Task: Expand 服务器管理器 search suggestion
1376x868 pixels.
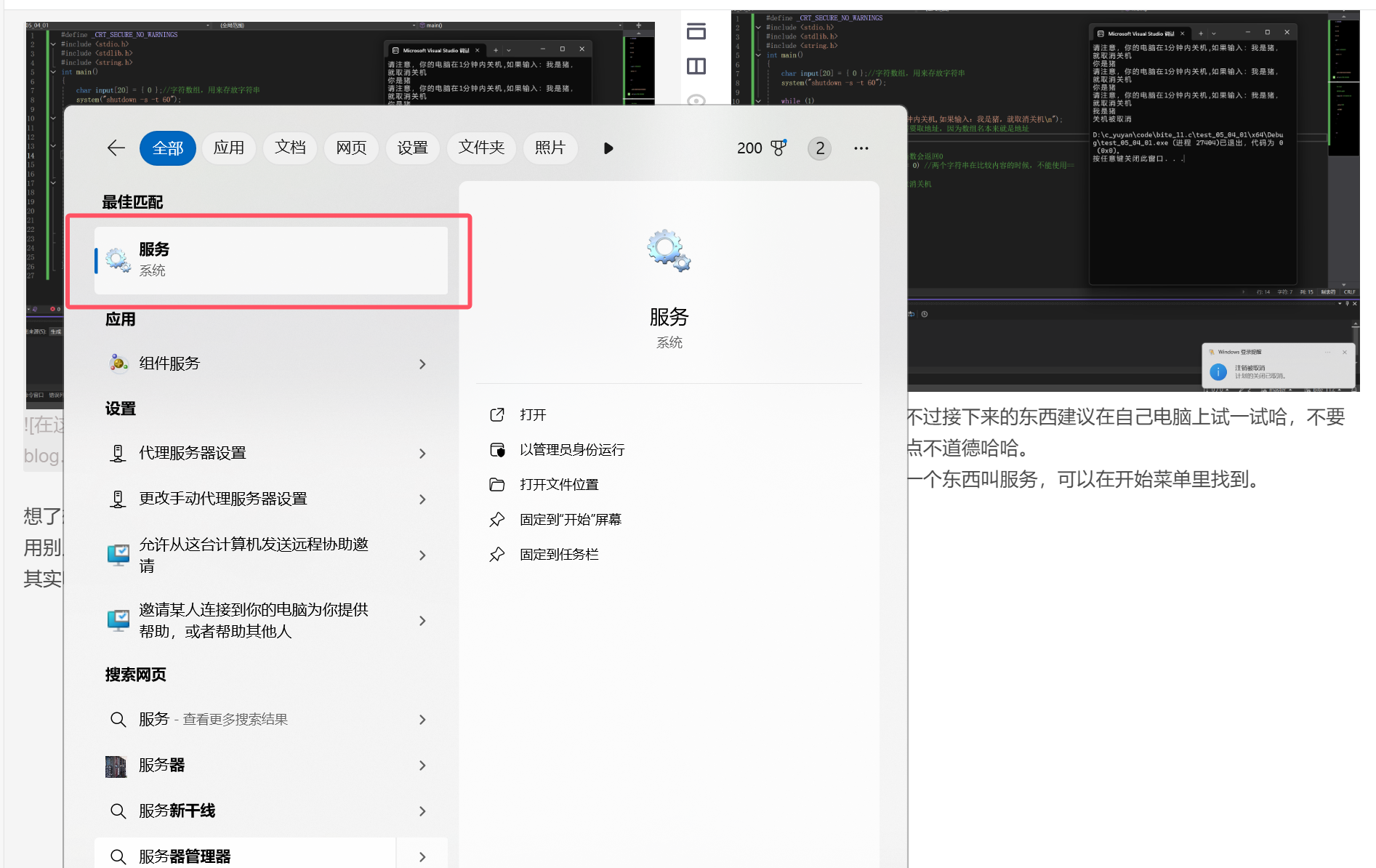Action: pyautogui.click(x=422, y=856)
